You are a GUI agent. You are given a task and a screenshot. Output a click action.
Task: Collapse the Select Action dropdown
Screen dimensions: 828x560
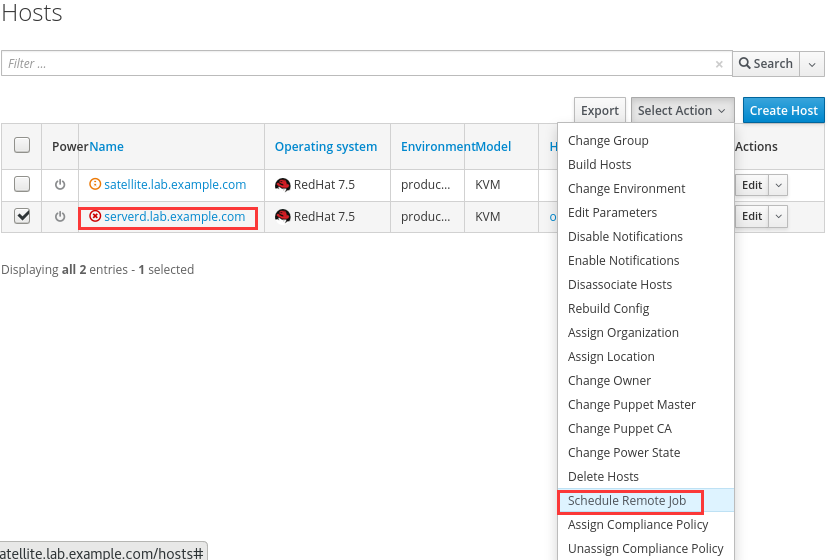click(x=683, y=111)
